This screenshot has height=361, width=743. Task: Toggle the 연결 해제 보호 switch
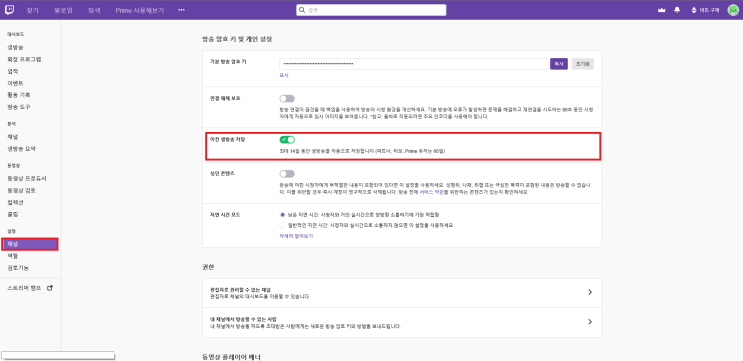[x=287, y=99]
